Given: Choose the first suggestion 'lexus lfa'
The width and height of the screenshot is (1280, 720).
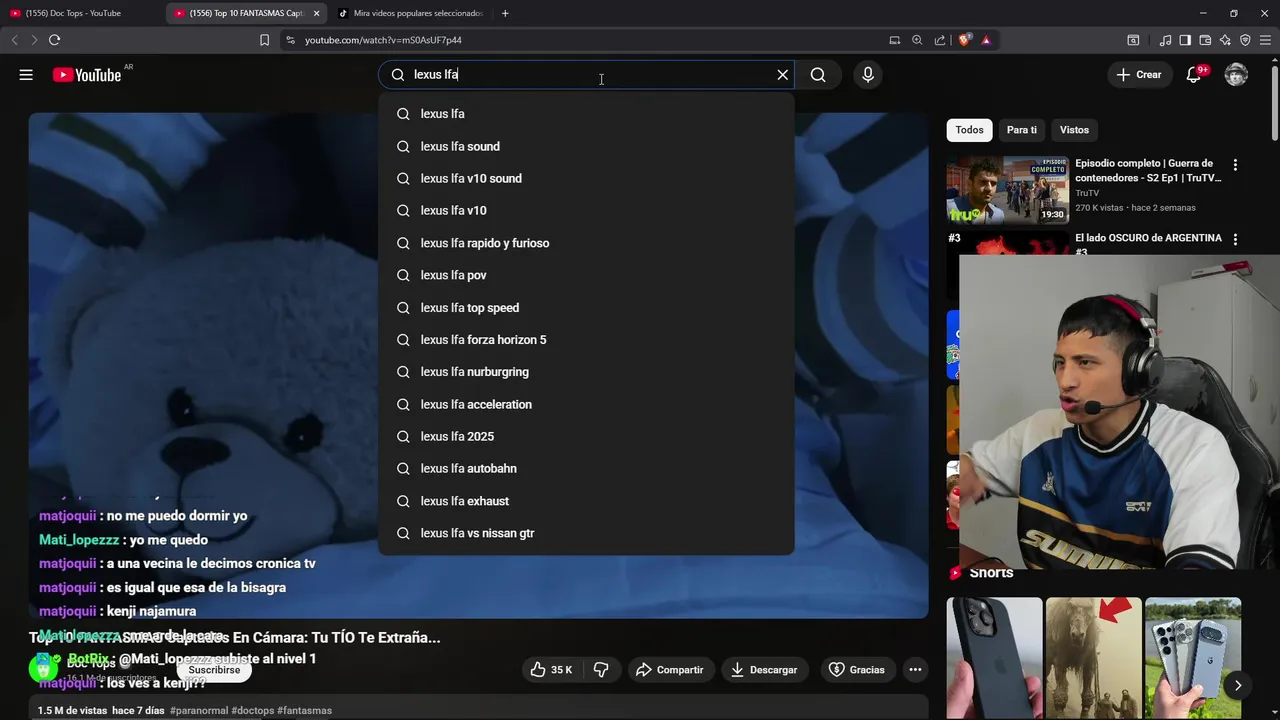Looking at the screenshot, I should click(x=586, y=114).
